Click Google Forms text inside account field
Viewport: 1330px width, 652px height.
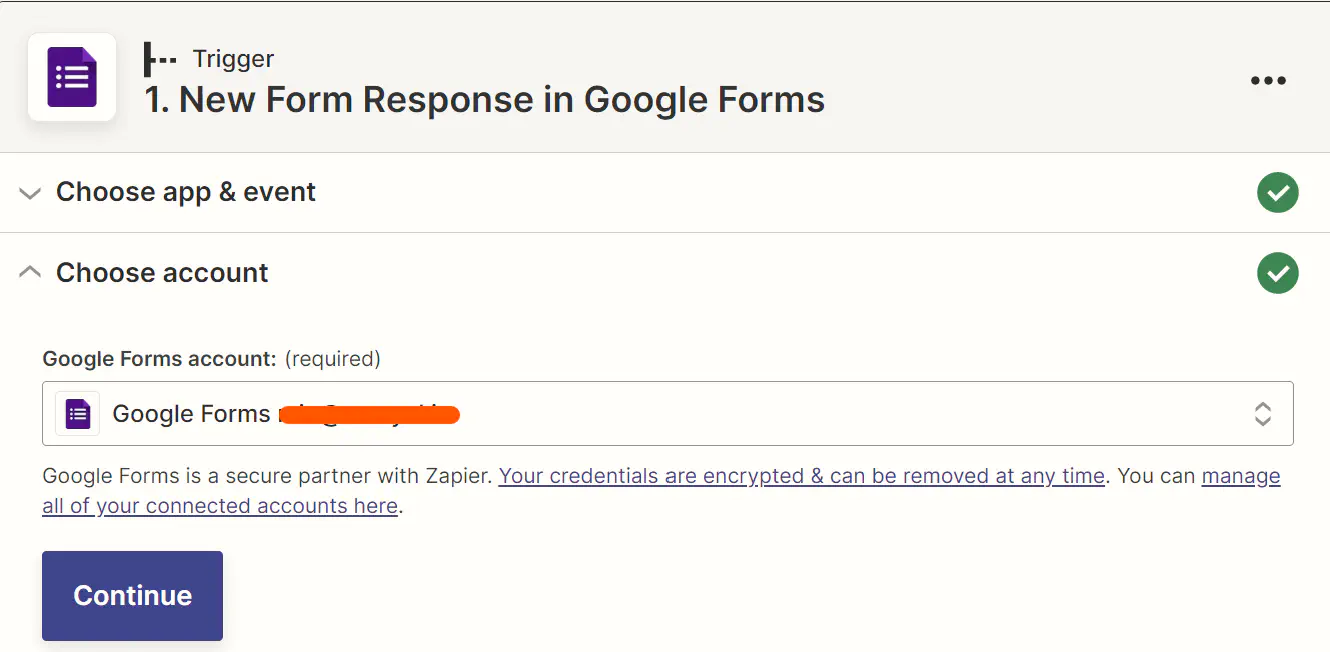(x=191, y=414)
